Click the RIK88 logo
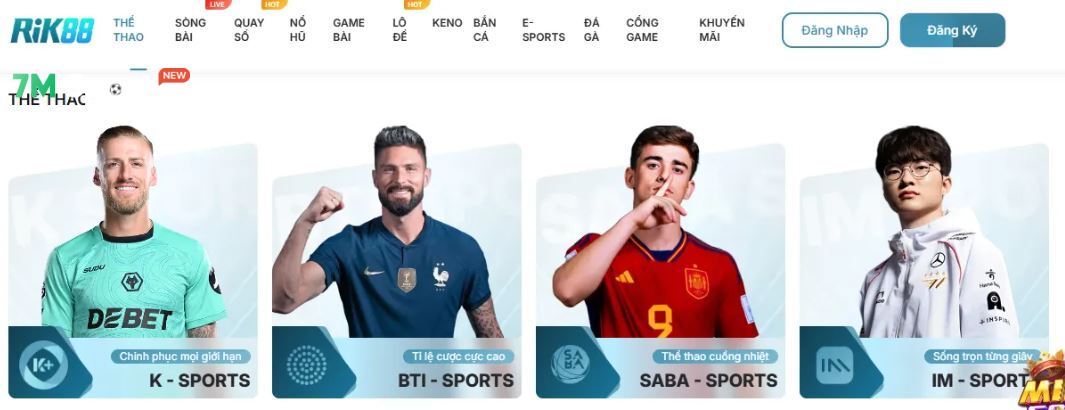Screen dimensions: 1065x410 (52, 31)
